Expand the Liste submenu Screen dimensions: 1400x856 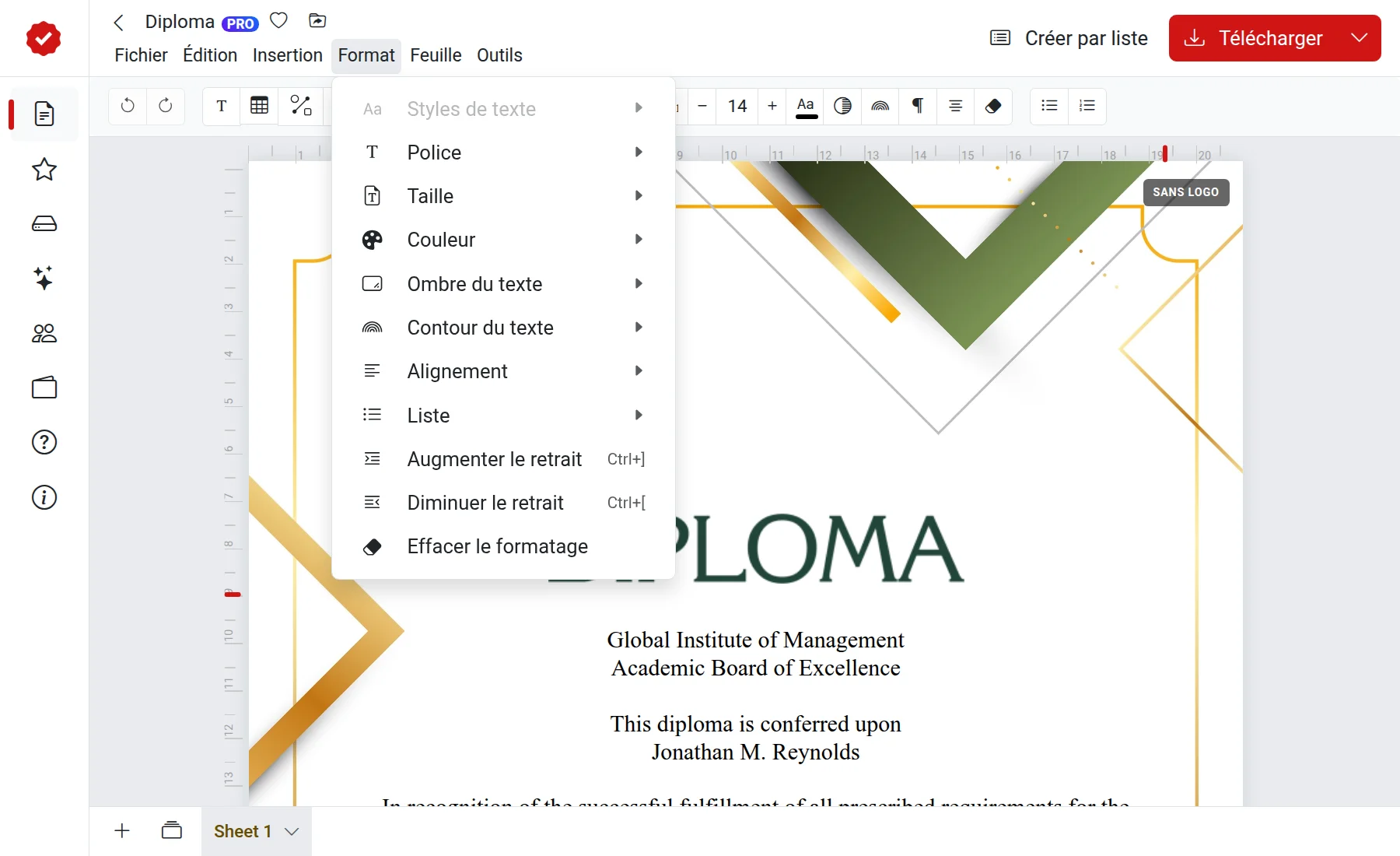coord(503,416)
